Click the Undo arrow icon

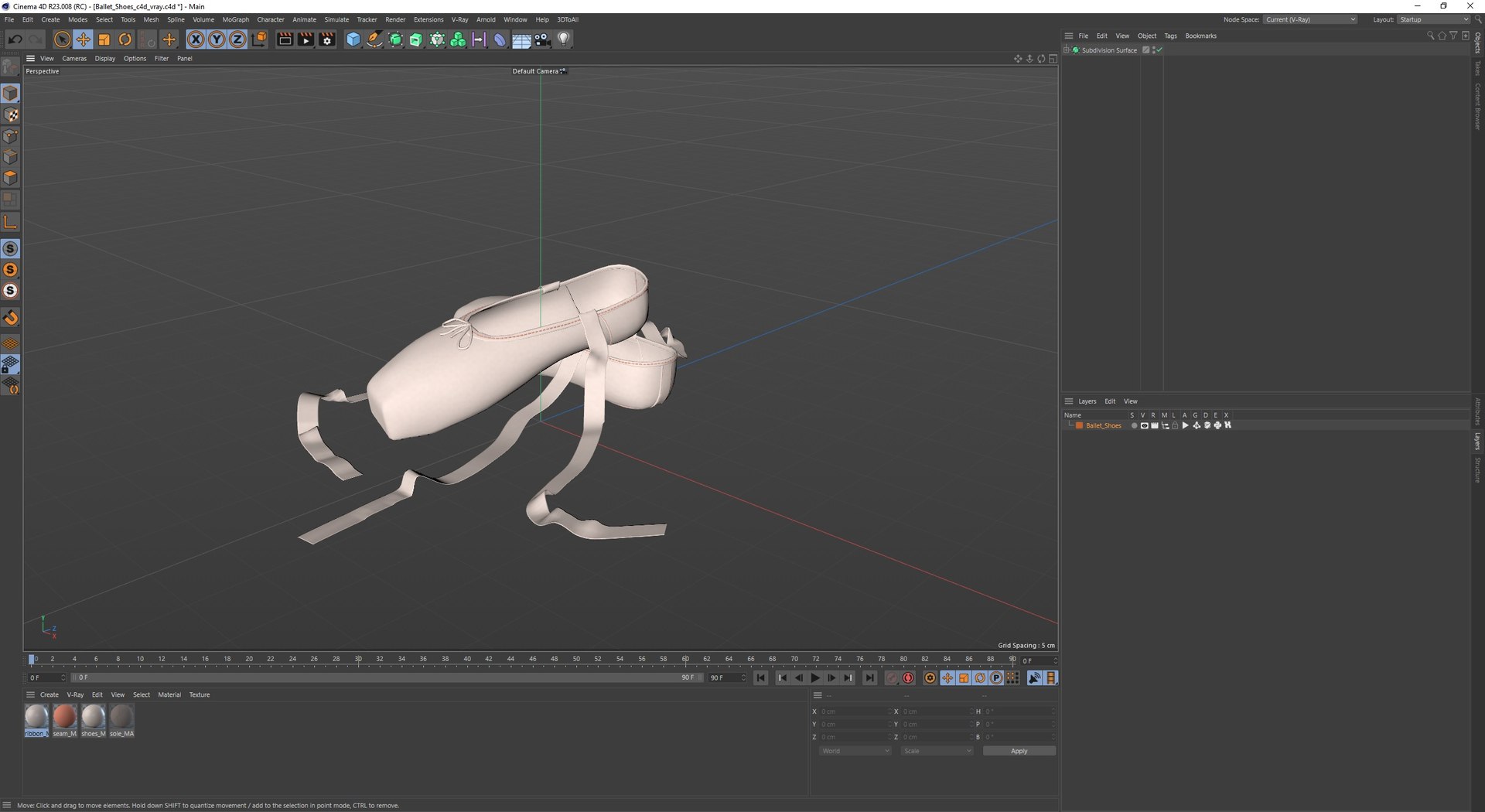[15, 39]
